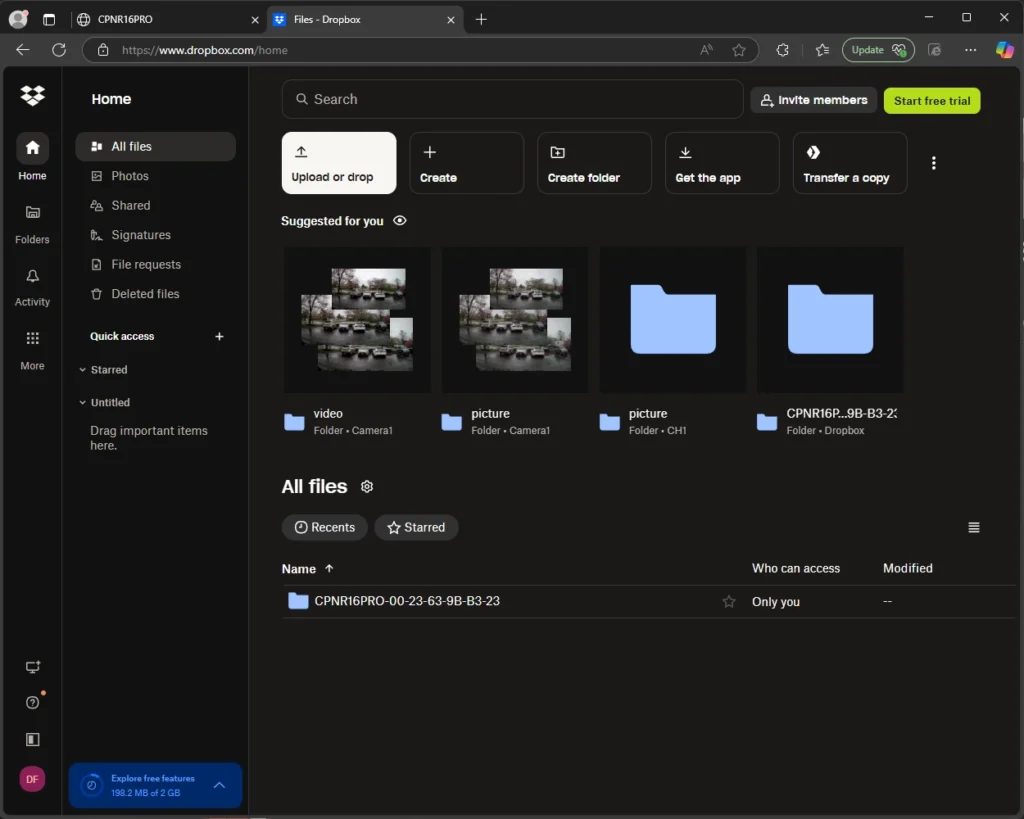Open browser profile avatar icon
This screenshot has width=1024, height=819.
18,19
